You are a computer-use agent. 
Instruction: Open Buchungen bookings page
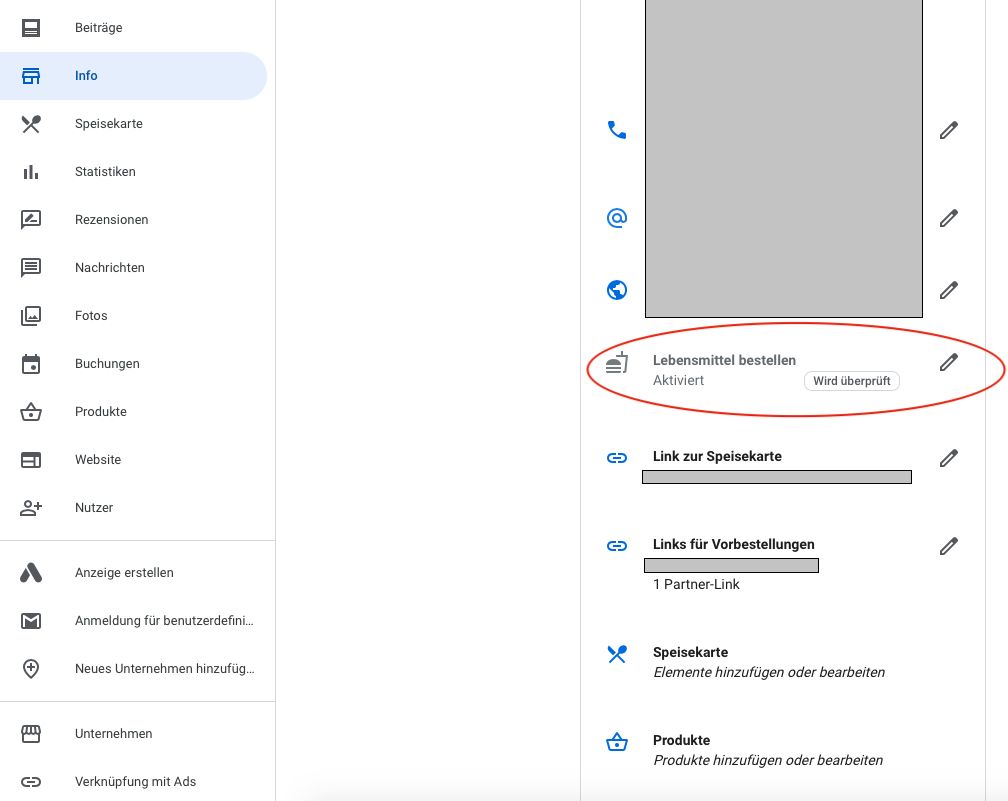pos(107,364)
